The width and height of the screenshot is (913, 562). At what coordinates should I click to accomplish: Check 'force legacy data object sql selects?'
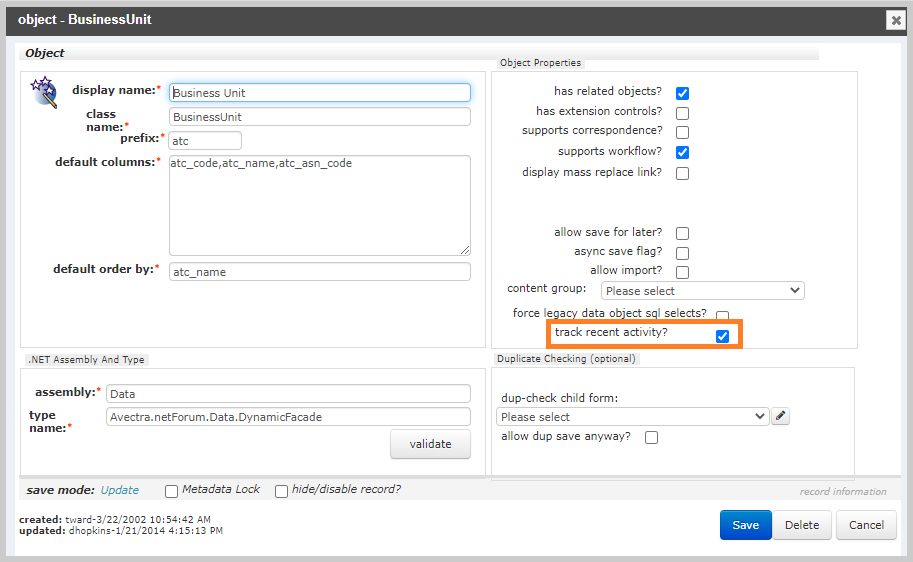point(722,316)
